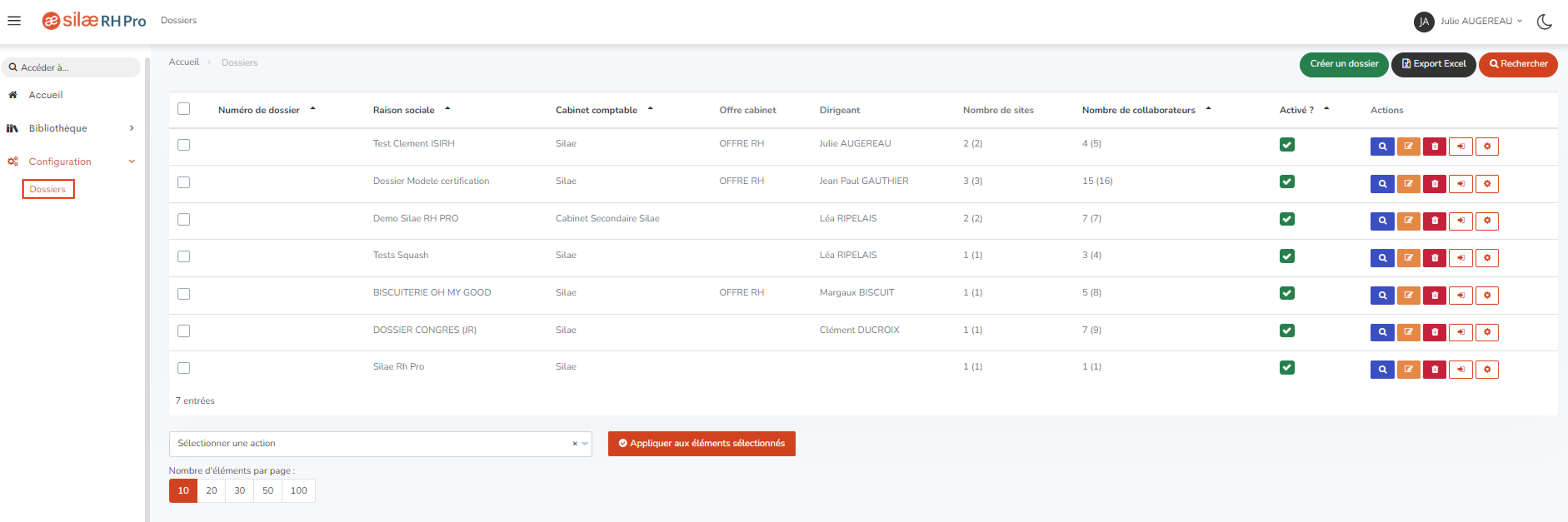Image resolution: width=1568 pixels, height=522 pixels.
Task: Toggle dark mode moon icon
Action: point(1544,21)
